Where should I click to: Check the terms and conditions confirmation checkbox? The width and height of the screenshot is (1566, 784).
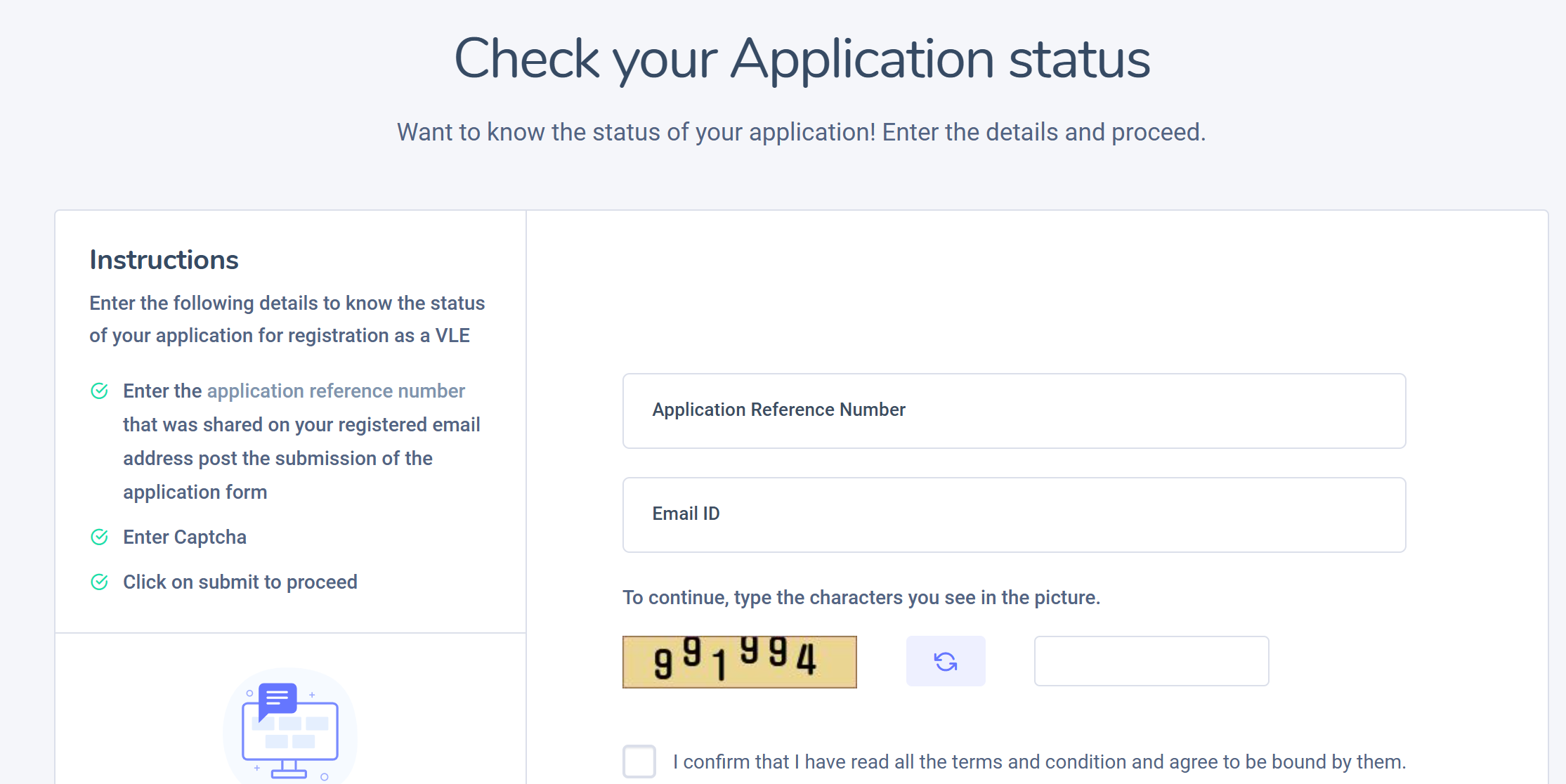[x=639, y=762]
